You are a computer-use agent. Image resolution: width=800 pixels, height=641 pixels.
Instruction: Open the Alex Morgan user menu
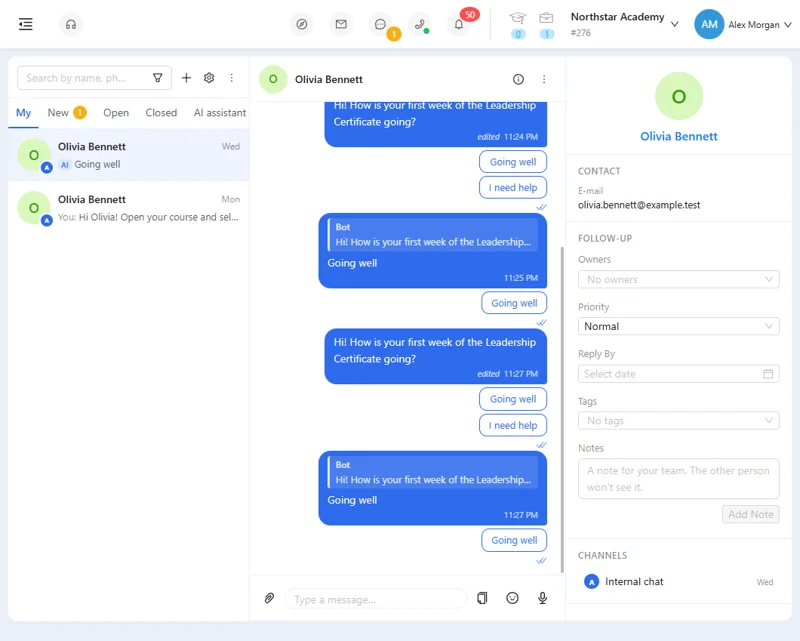(760, 24)
